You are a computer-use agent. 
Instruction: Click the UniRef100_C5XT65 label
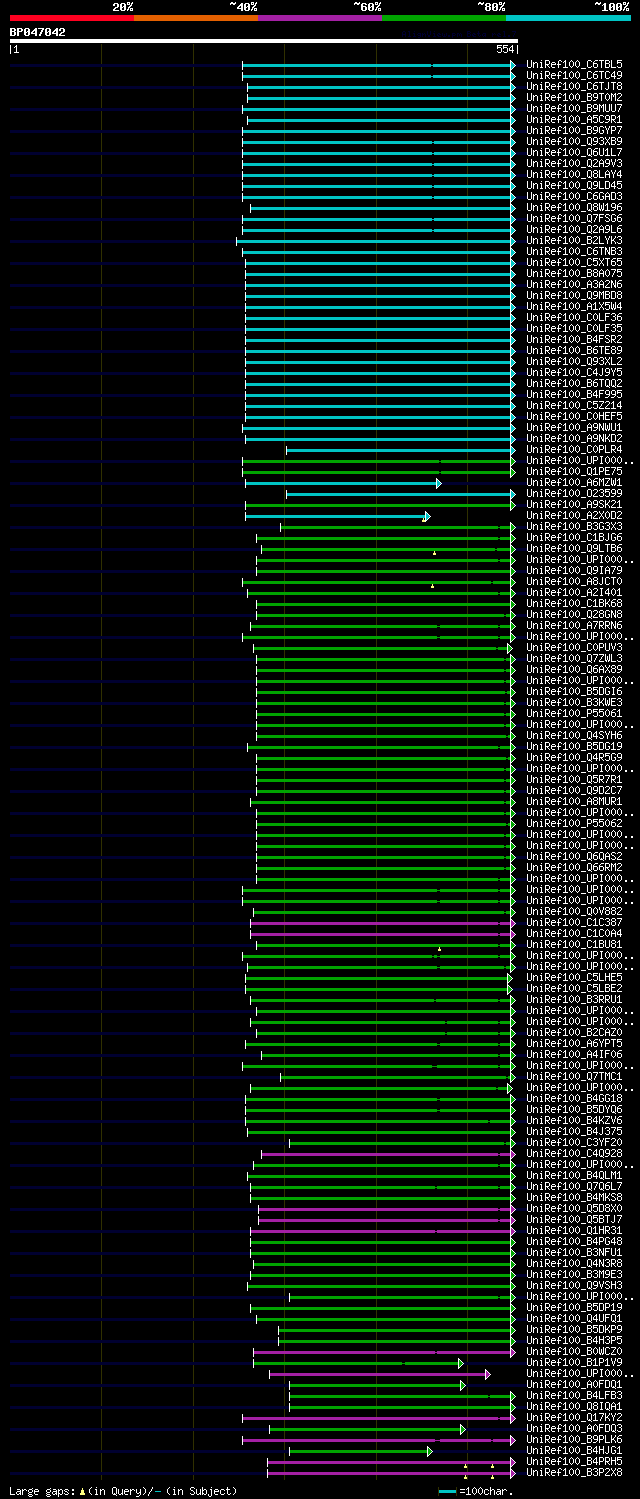(x=574, y=262)
